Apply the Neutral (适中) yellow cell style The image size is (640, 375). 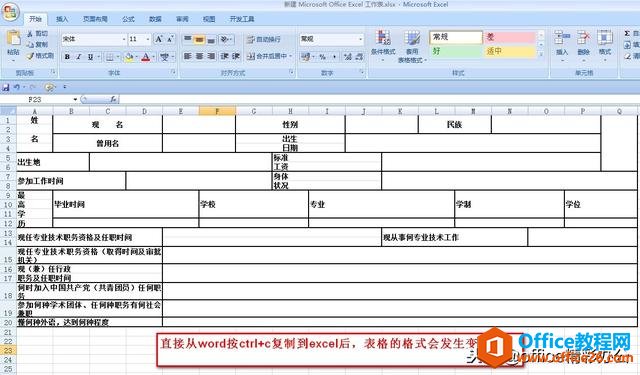(509, 51)
